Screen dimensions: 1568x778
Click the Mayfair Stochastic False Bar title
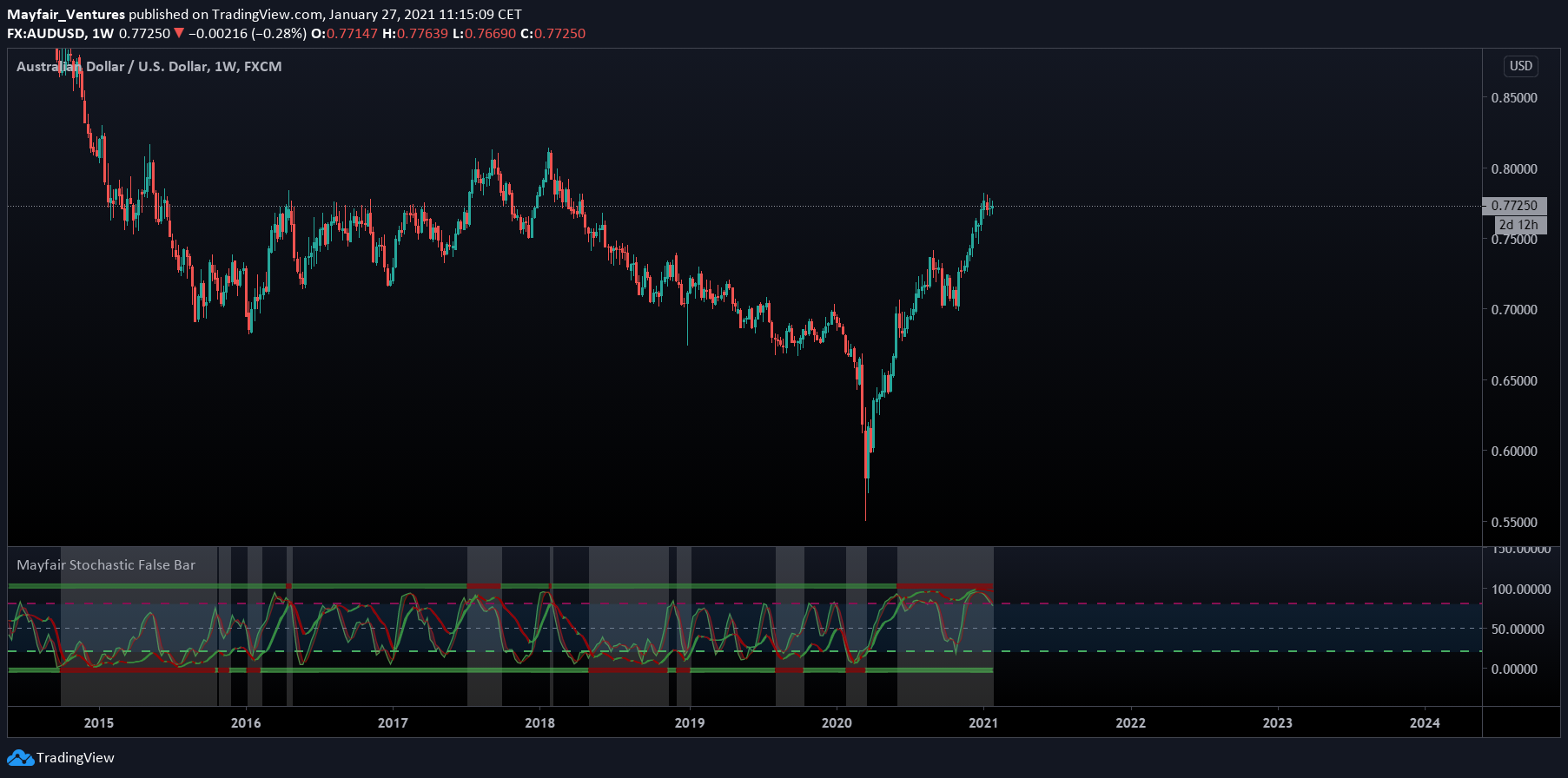coord(106,565)
